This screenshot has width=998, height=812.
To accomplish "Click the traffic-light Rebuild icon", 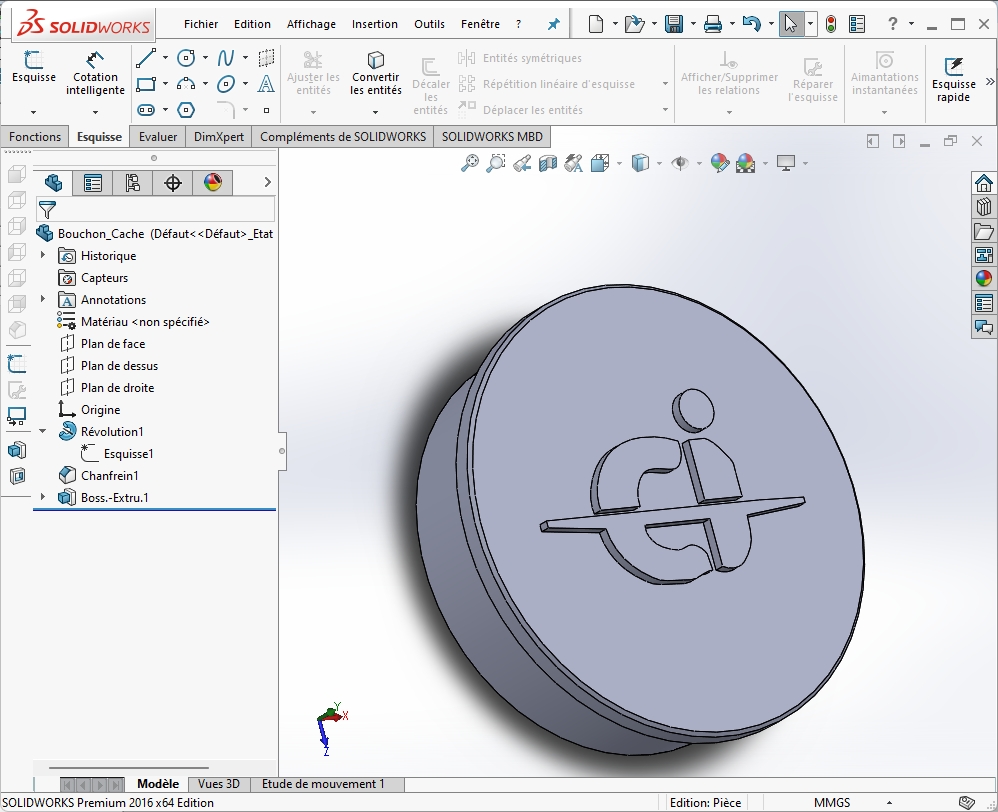I will (830, 24).
